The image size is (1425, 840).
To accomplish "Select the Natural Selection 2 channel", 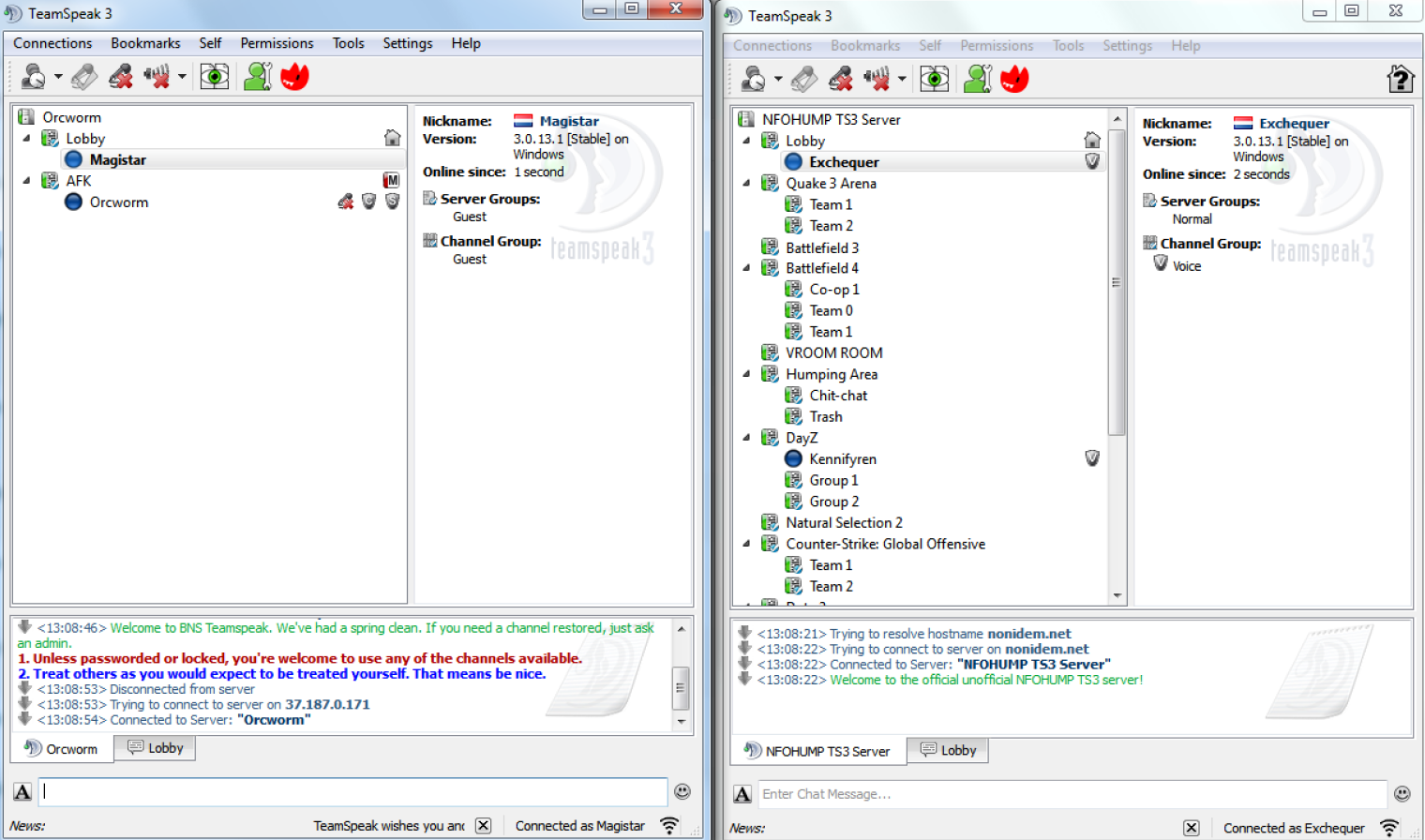I will click(844, 522).
